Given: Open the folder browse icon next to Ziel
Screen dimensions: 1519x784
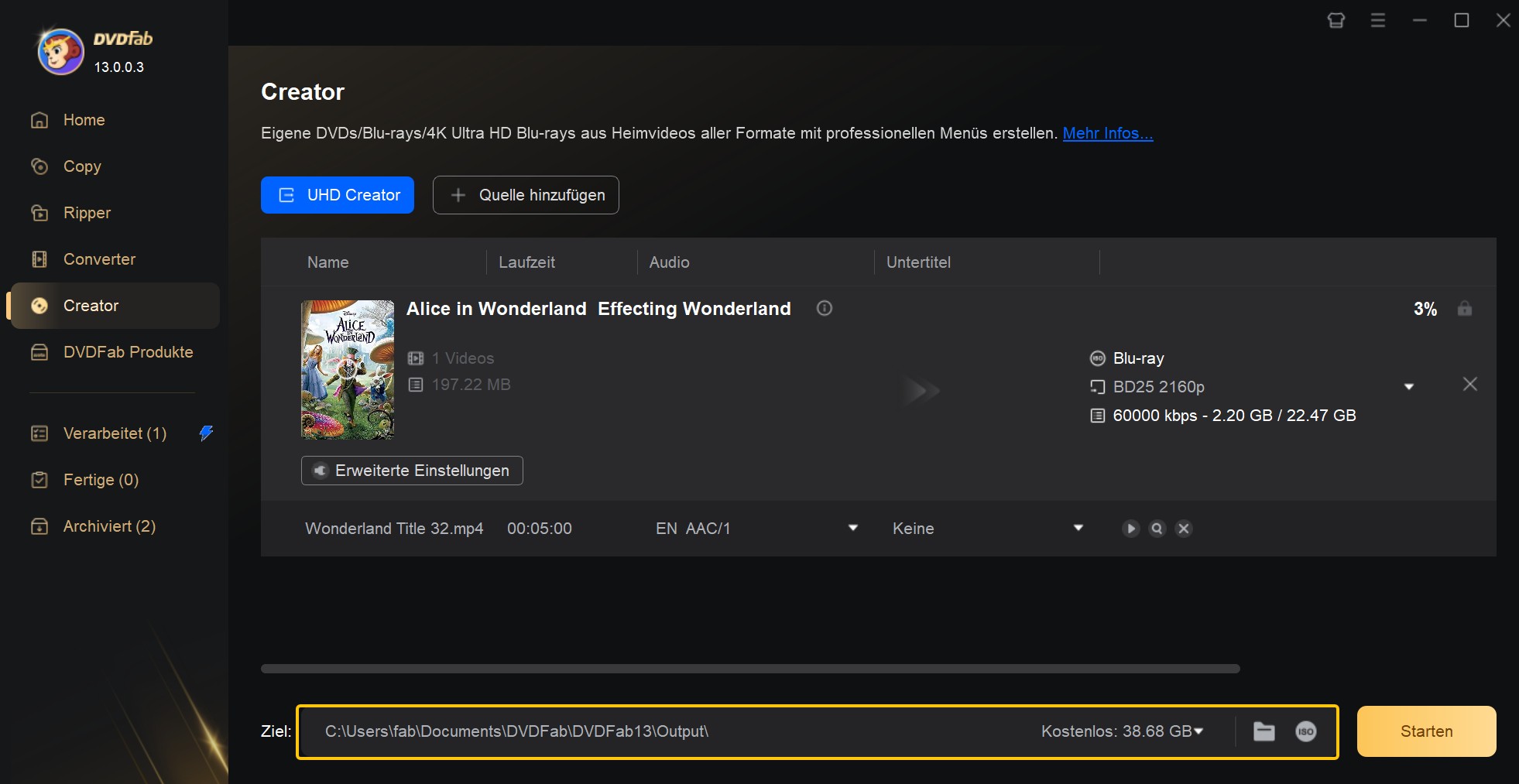Looking at the screenshot, I should [x=1265, y=731].
